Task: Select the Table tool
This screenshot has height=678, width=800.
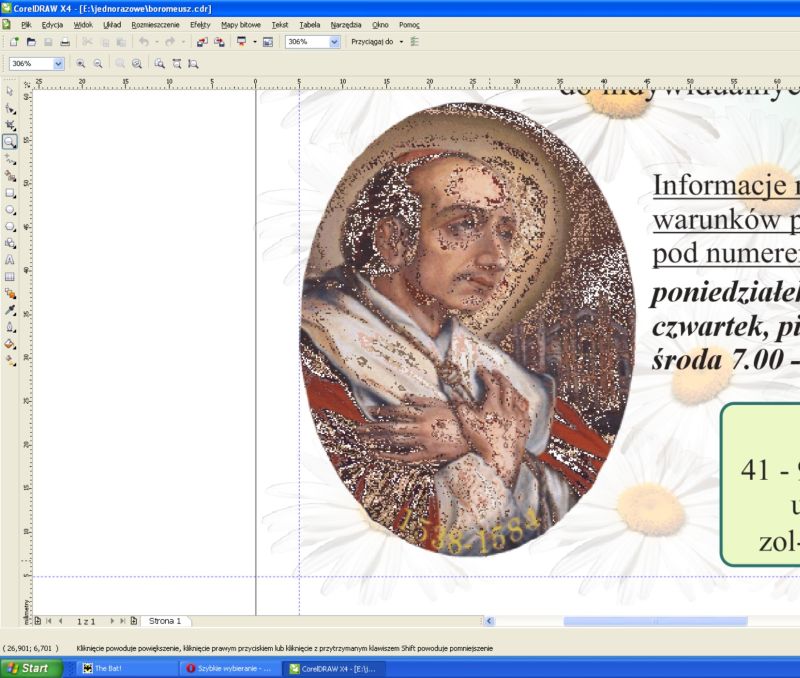Action: point(9,277)
